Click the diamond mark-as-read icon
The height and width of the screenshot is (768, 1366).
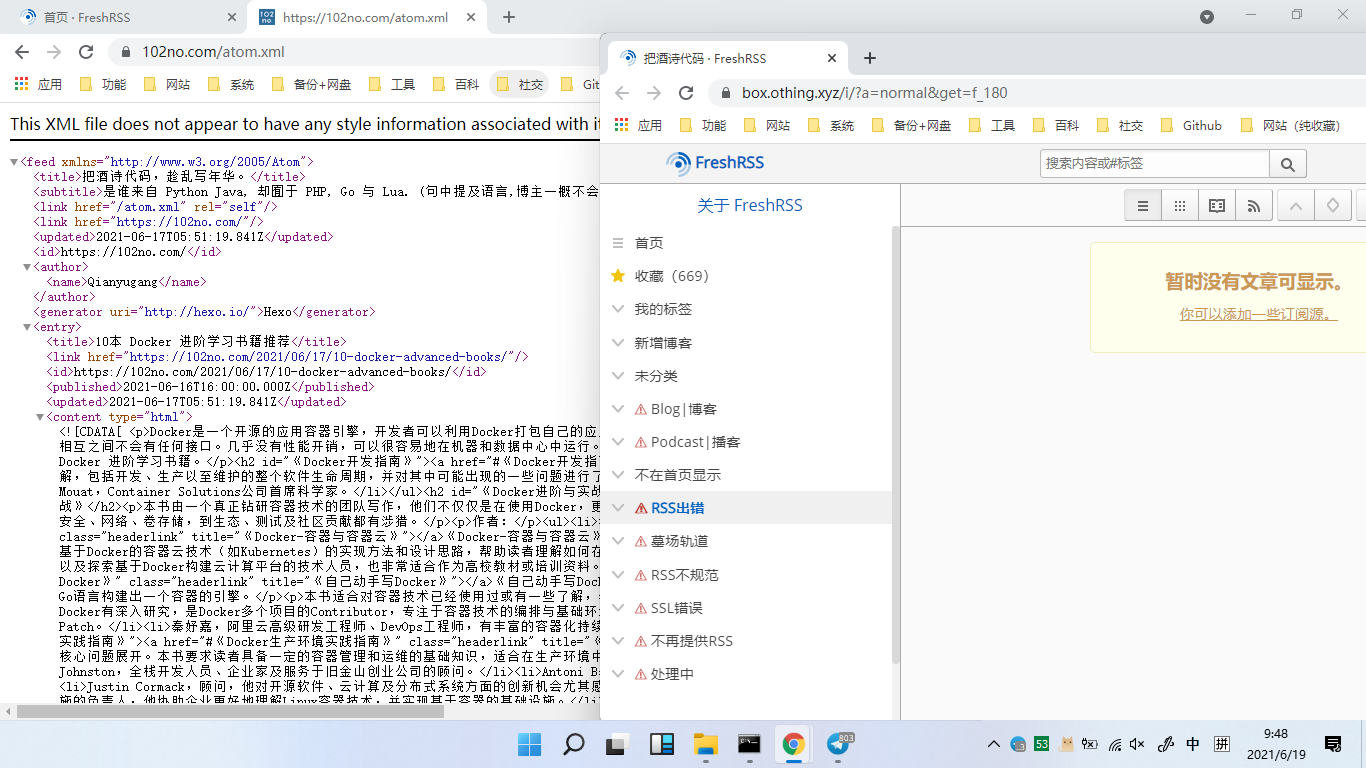(x=1332, y=205)
